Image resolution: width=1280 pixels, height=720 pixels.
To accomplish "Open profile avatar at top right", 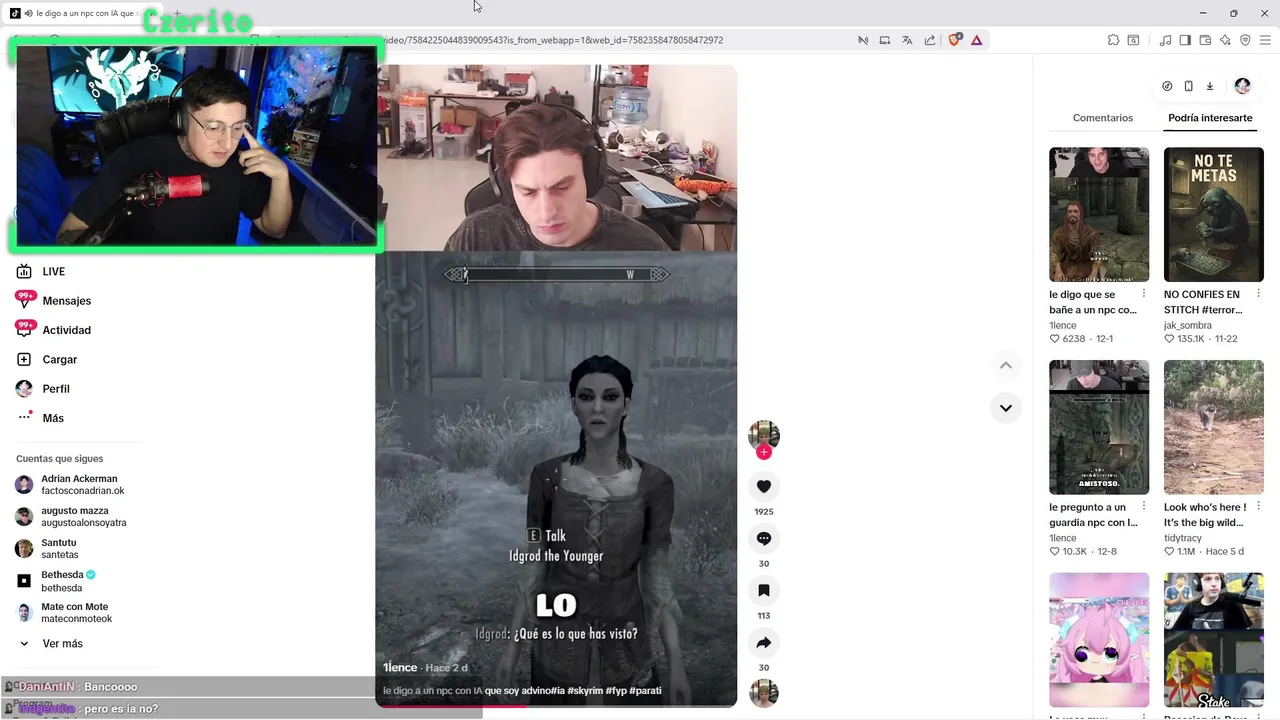I will tap(1242, 86).
